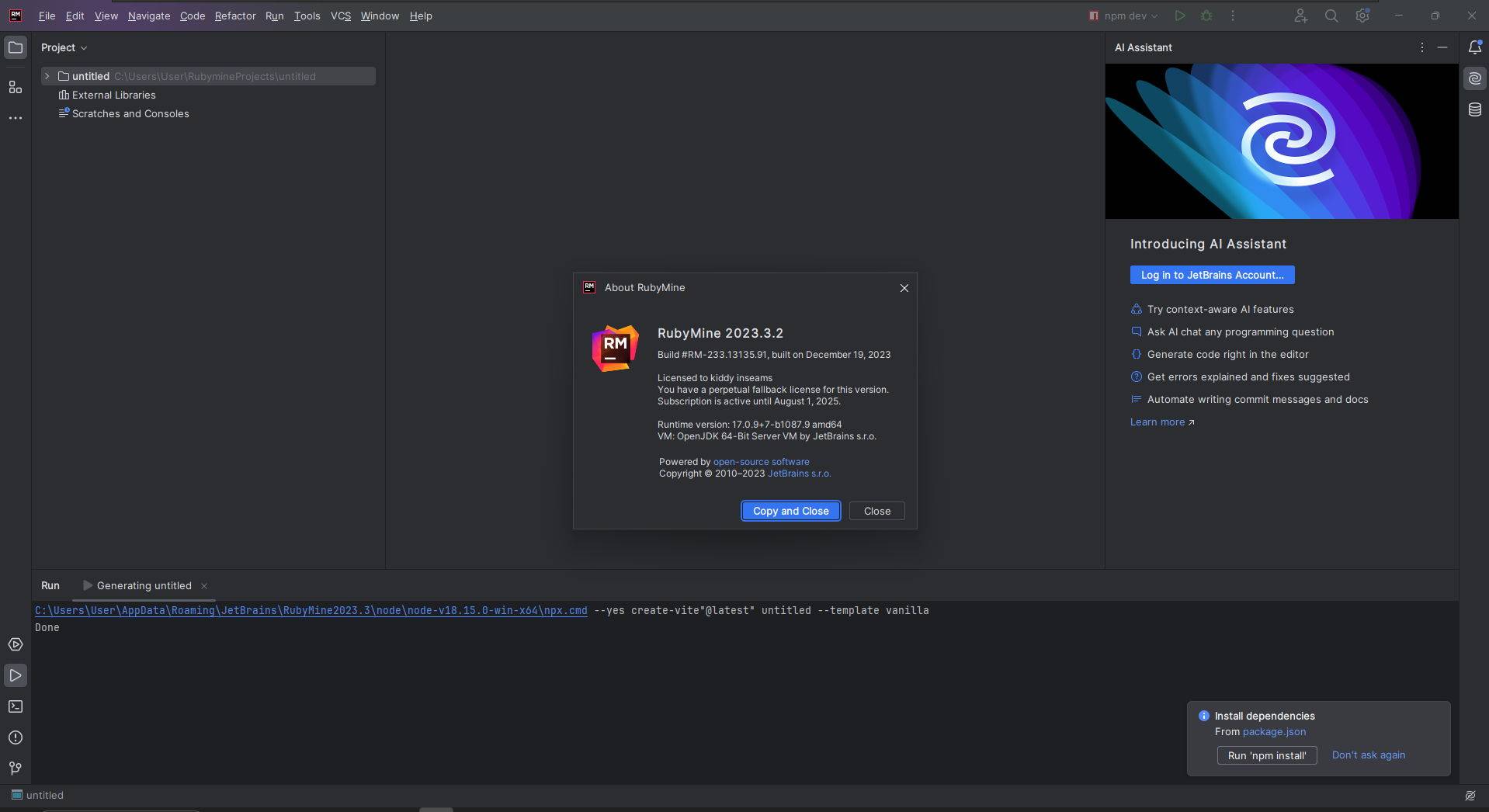The width and height of the screenshot is (1489, 812).
Task: Open the Help menu
Action: pyautogui.click(x=421, y=16)
